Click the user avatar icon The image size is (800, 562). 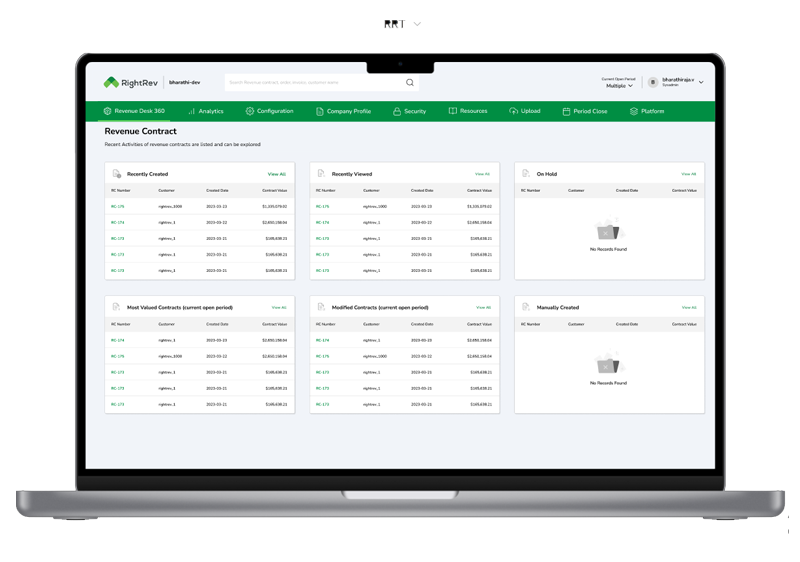(x=653, y=82)
